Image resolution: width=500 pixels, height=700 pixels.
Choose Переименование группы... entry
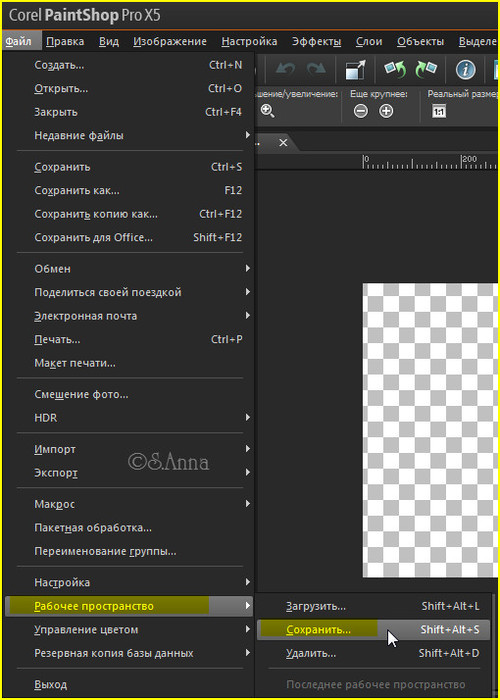(x=129, y=551)
